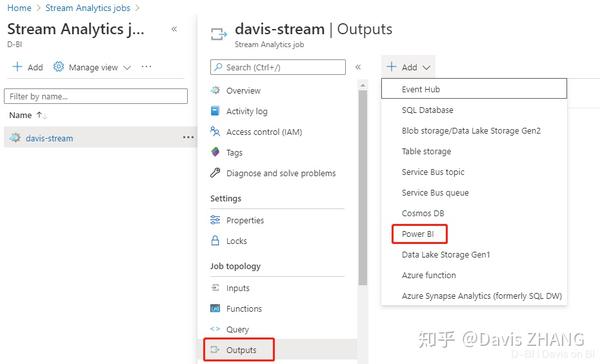Click the Locks padlock icon
Viewport: 600px width, 364px height.
click(215, 241)
